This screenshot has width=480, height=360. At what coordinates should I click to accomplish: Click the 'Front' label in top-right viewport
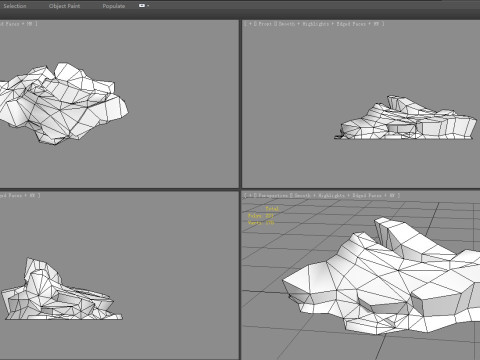point(265,24)
